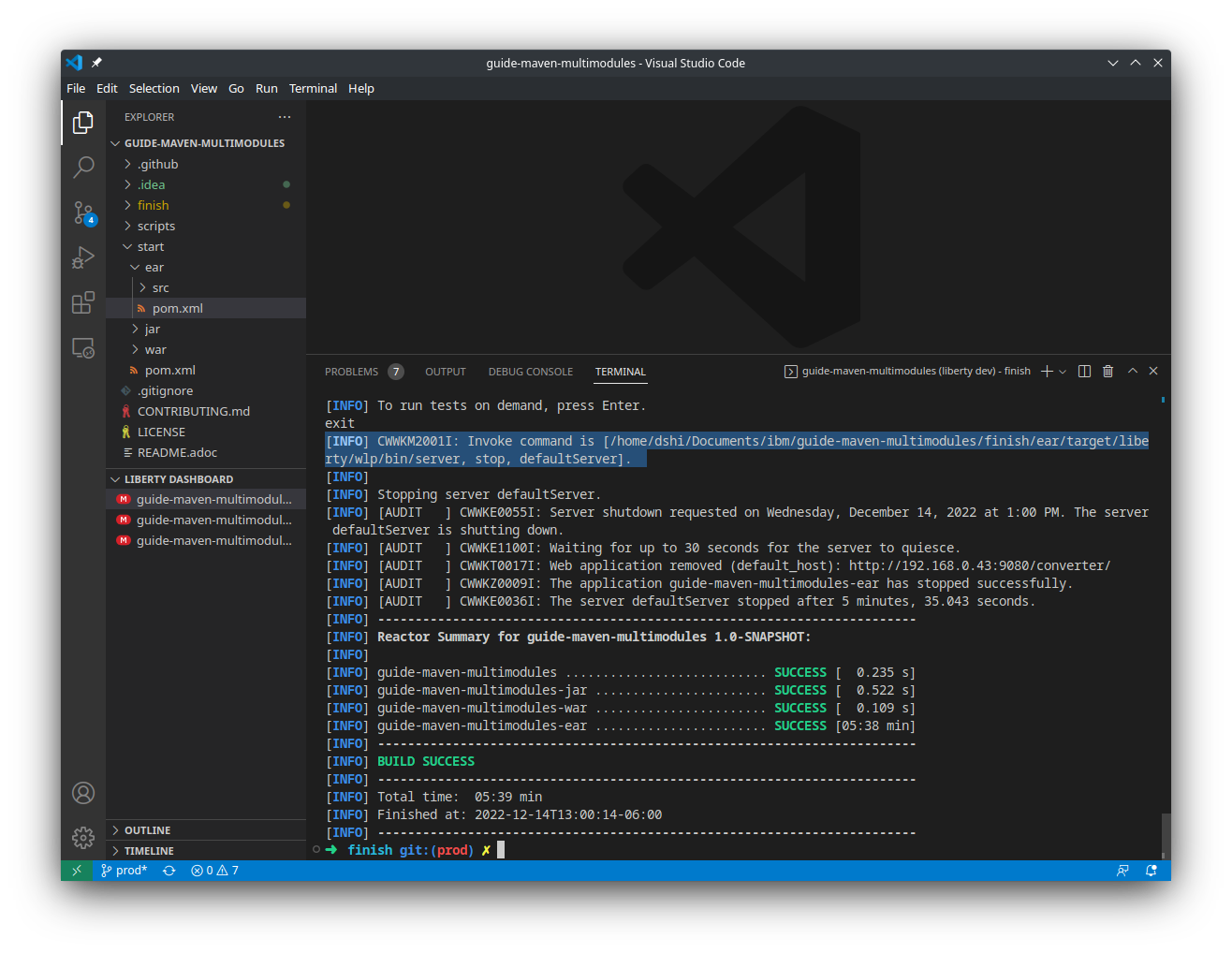Viewport: 1232px width, 953px height.
Task: Expand the Timeline section
Action: point(206,851)
